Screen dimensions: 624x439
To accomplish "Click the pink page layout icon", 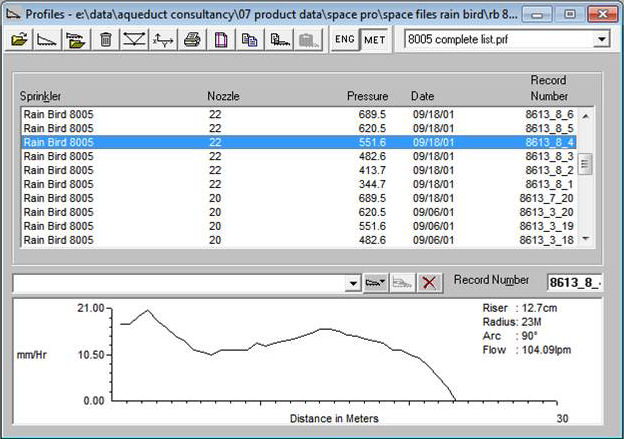I will (221, 39).
